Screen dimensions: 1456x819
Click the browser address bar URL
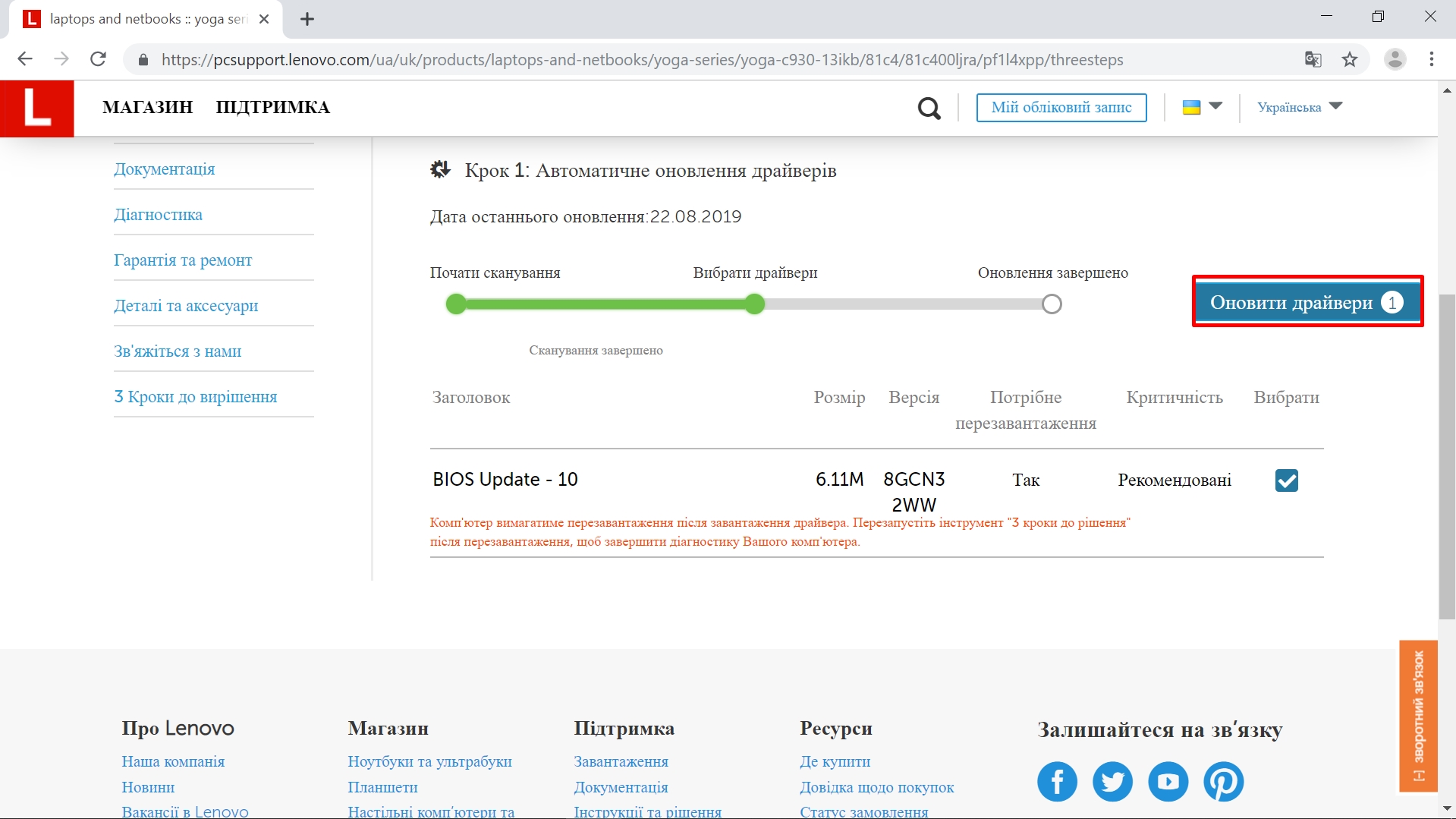(x=642, y=59)
